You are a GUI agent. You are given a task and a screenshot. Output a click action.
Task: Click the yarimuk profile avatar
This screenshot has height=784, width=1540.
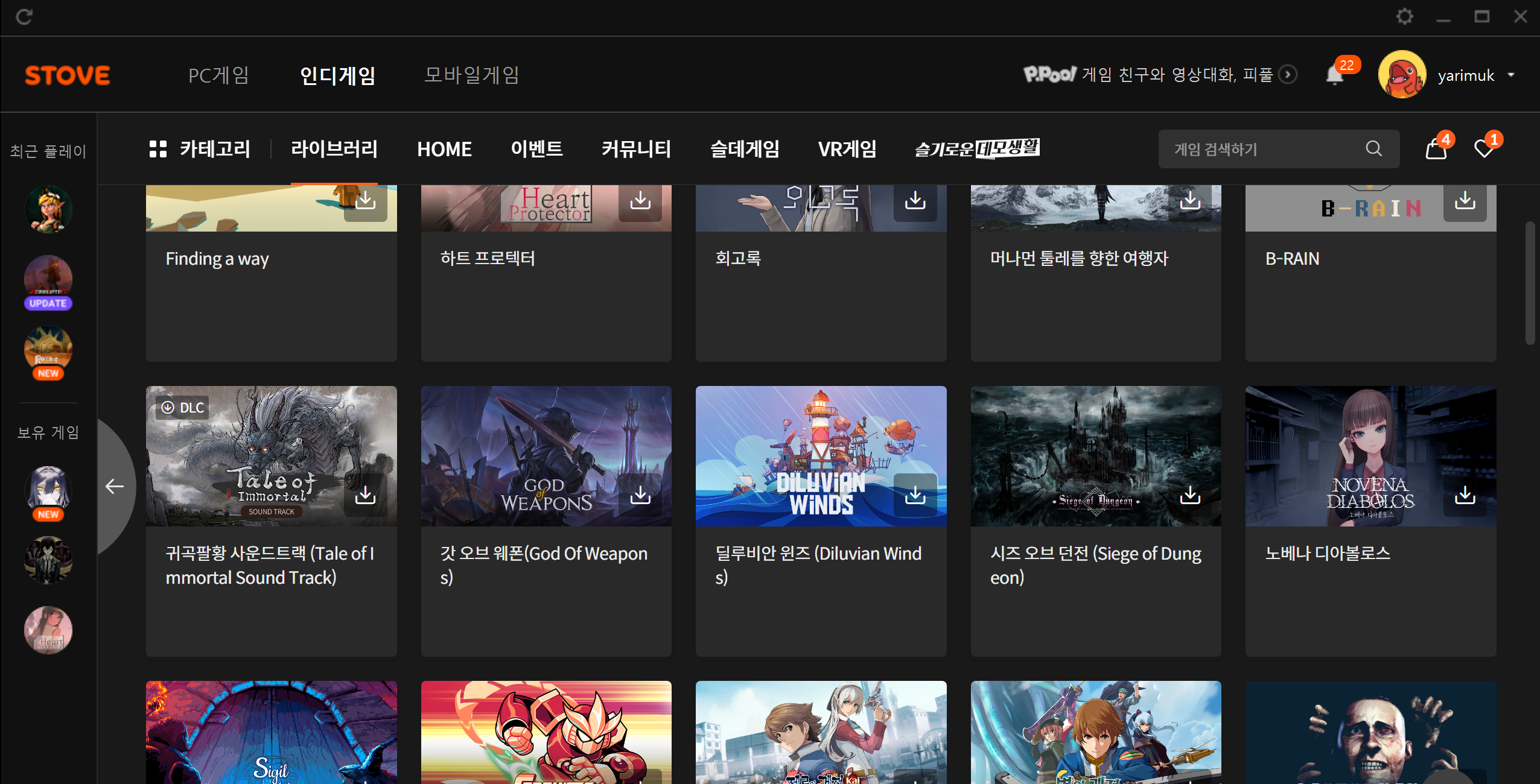(x=1402, y=75)
